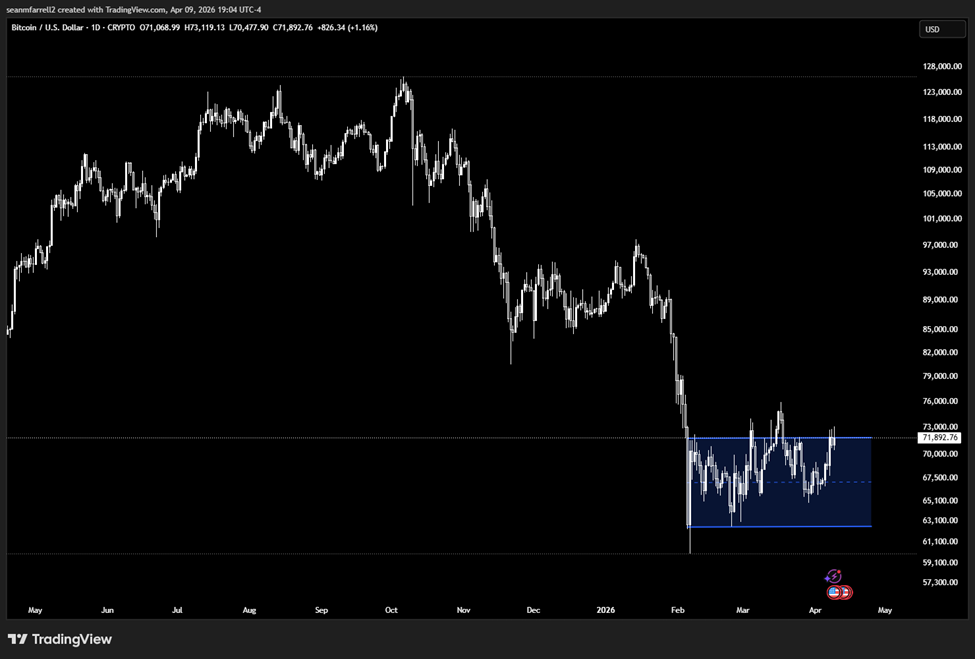
Task: Click the purple lightning event icon
Action: [833, 576]
